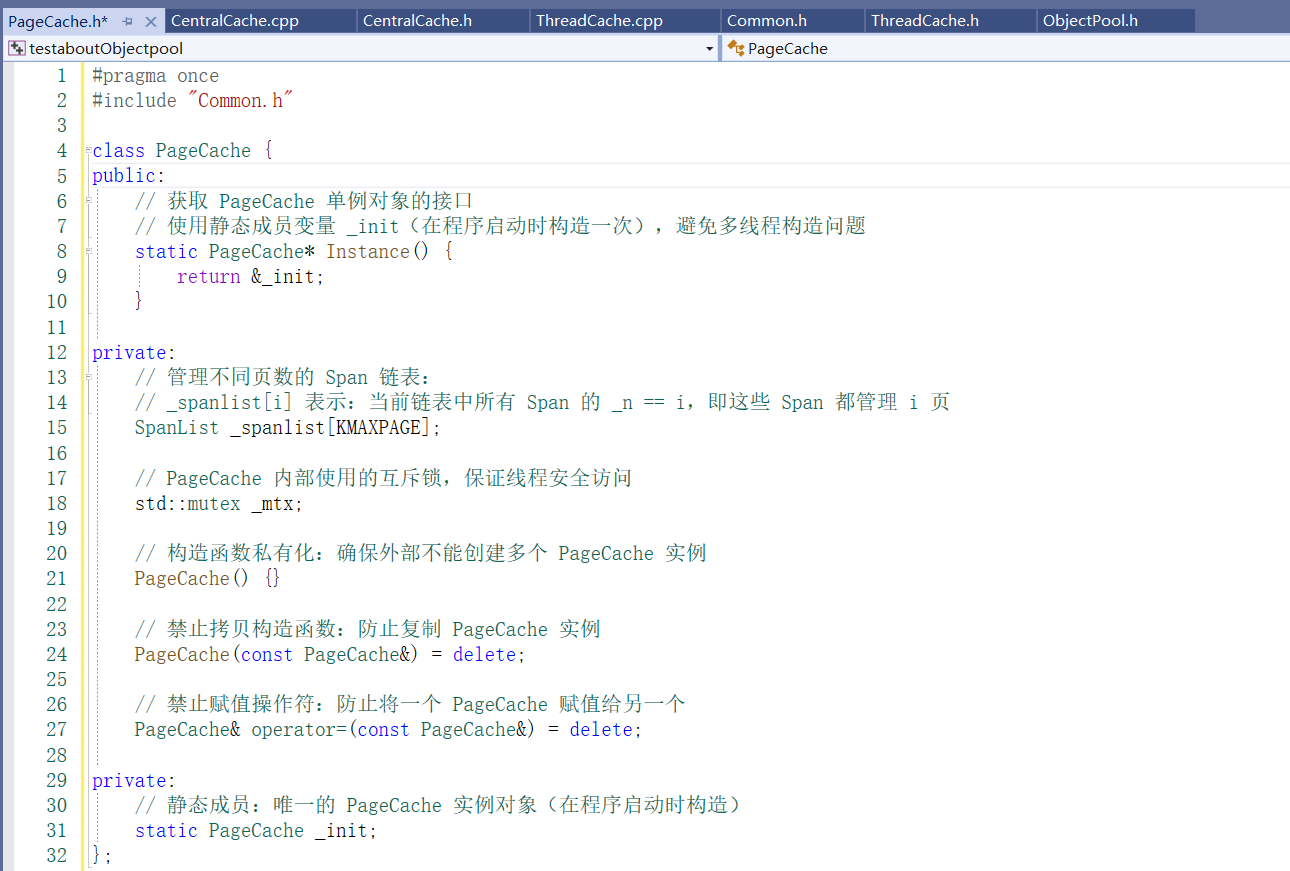Viewport: 1290px width, 871px height.
Task: Click the "#pragma once" directive on line 1
Action: [x=155, y=76]
